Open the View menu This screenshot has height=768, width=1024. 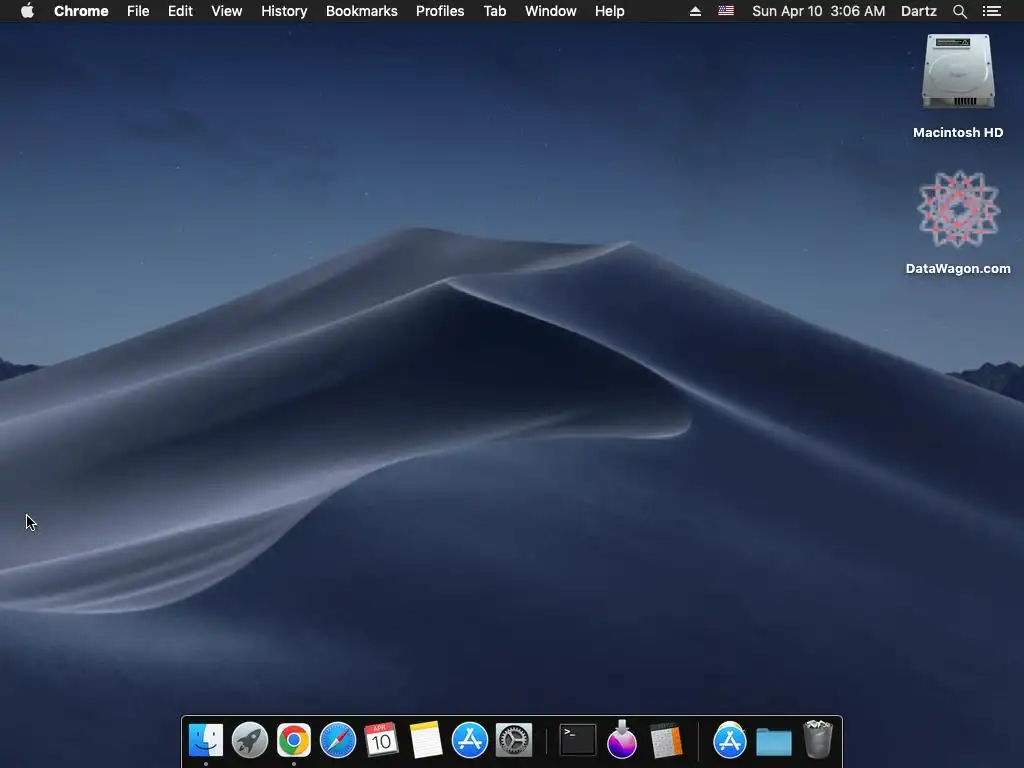pyautogui.click(x=227, y=11)
